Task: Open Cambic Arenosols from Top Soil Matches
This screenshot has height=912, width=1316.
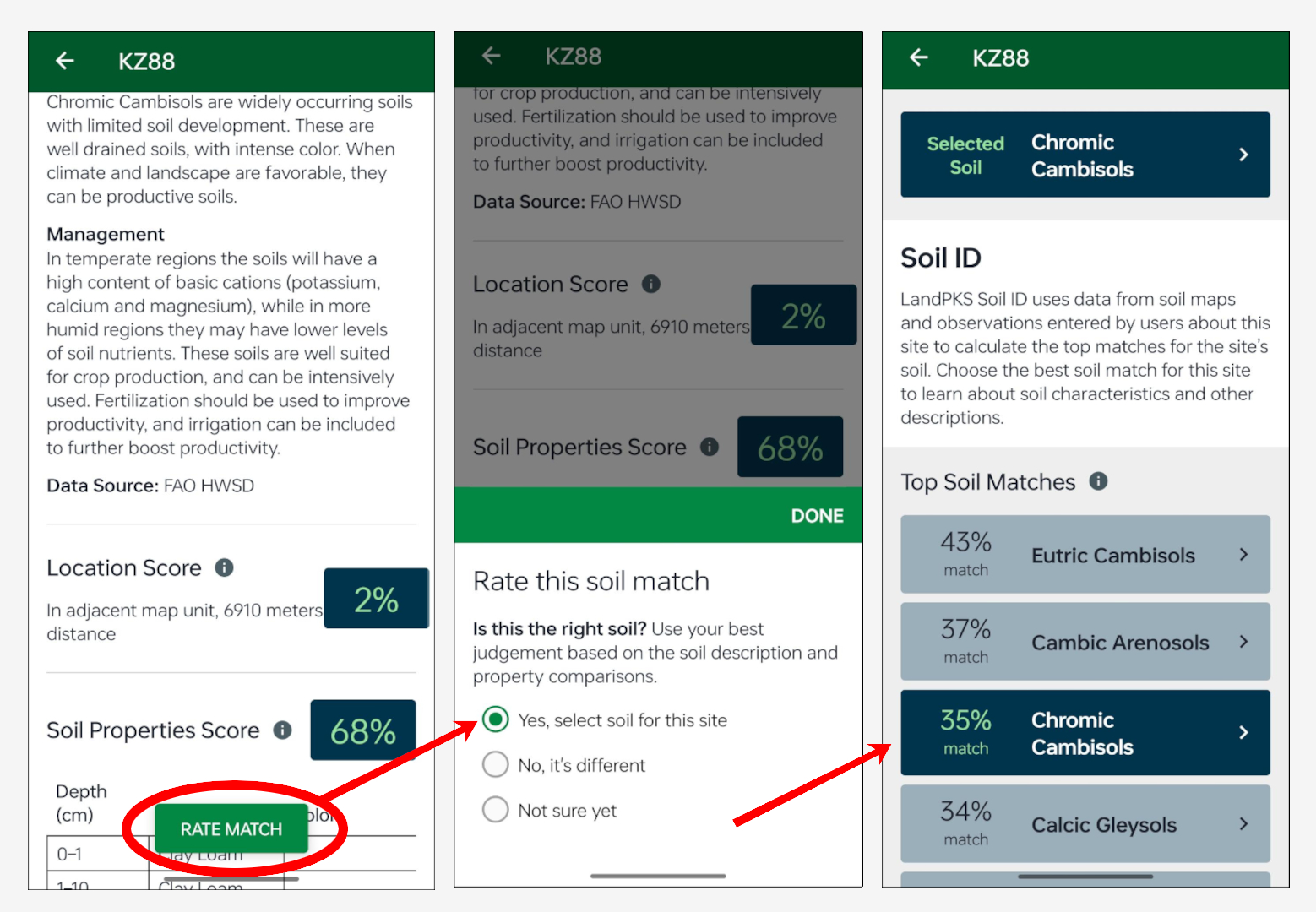Action: point(1085,642)
